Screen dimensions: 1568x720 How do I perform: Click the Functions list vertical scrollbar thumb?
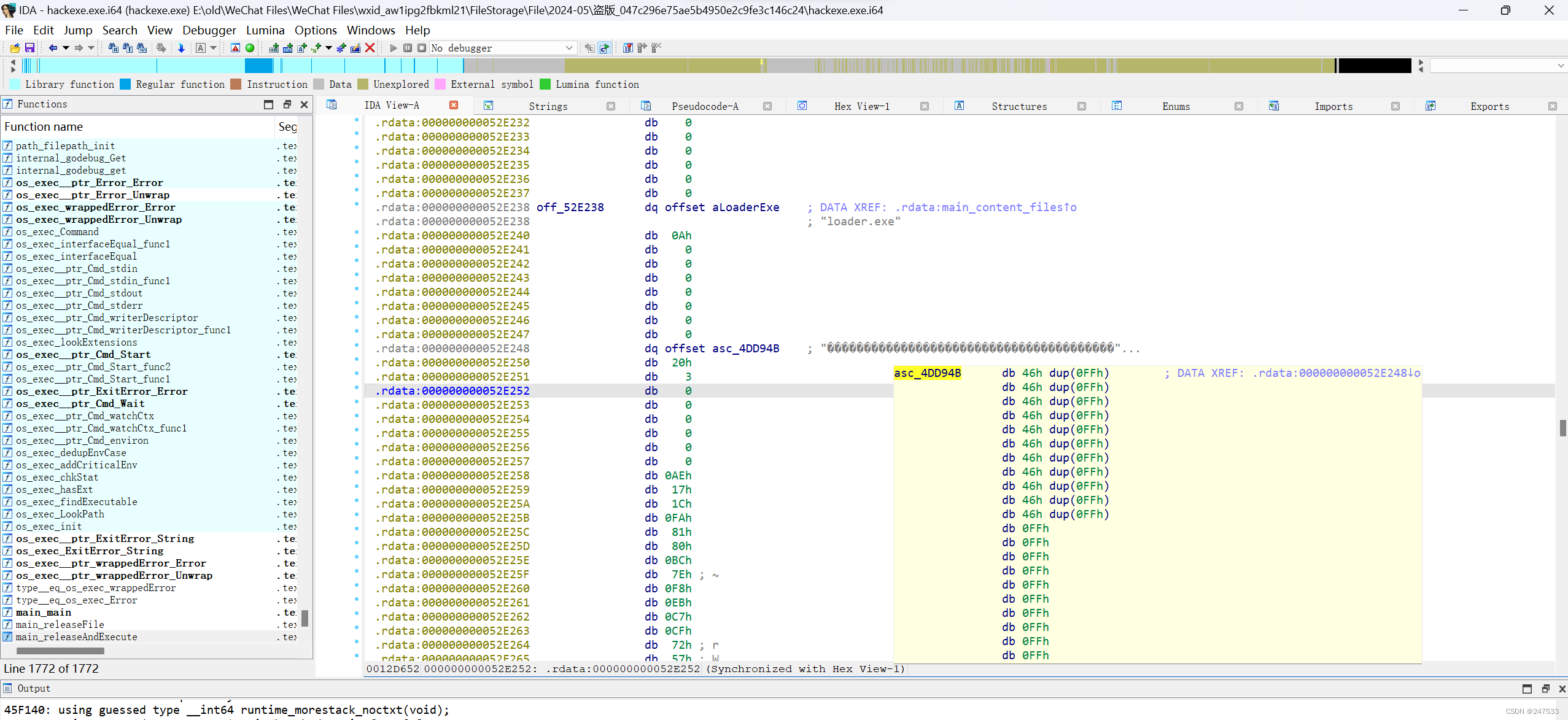tap(305, 617)
